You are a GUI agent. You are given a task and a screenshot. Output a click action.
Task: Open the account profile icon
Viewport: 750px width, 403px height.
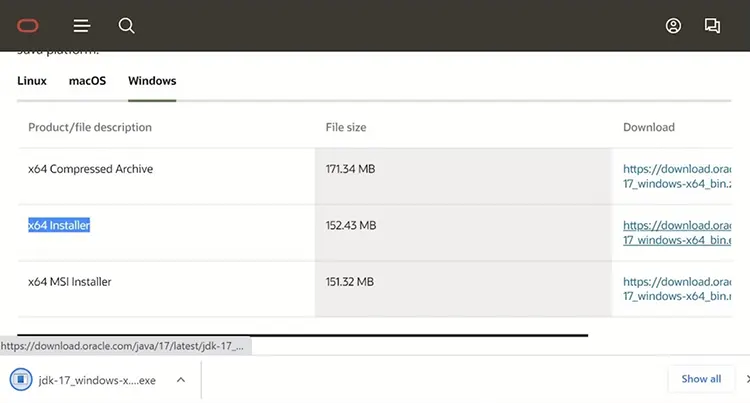click(x=673, y=26)
